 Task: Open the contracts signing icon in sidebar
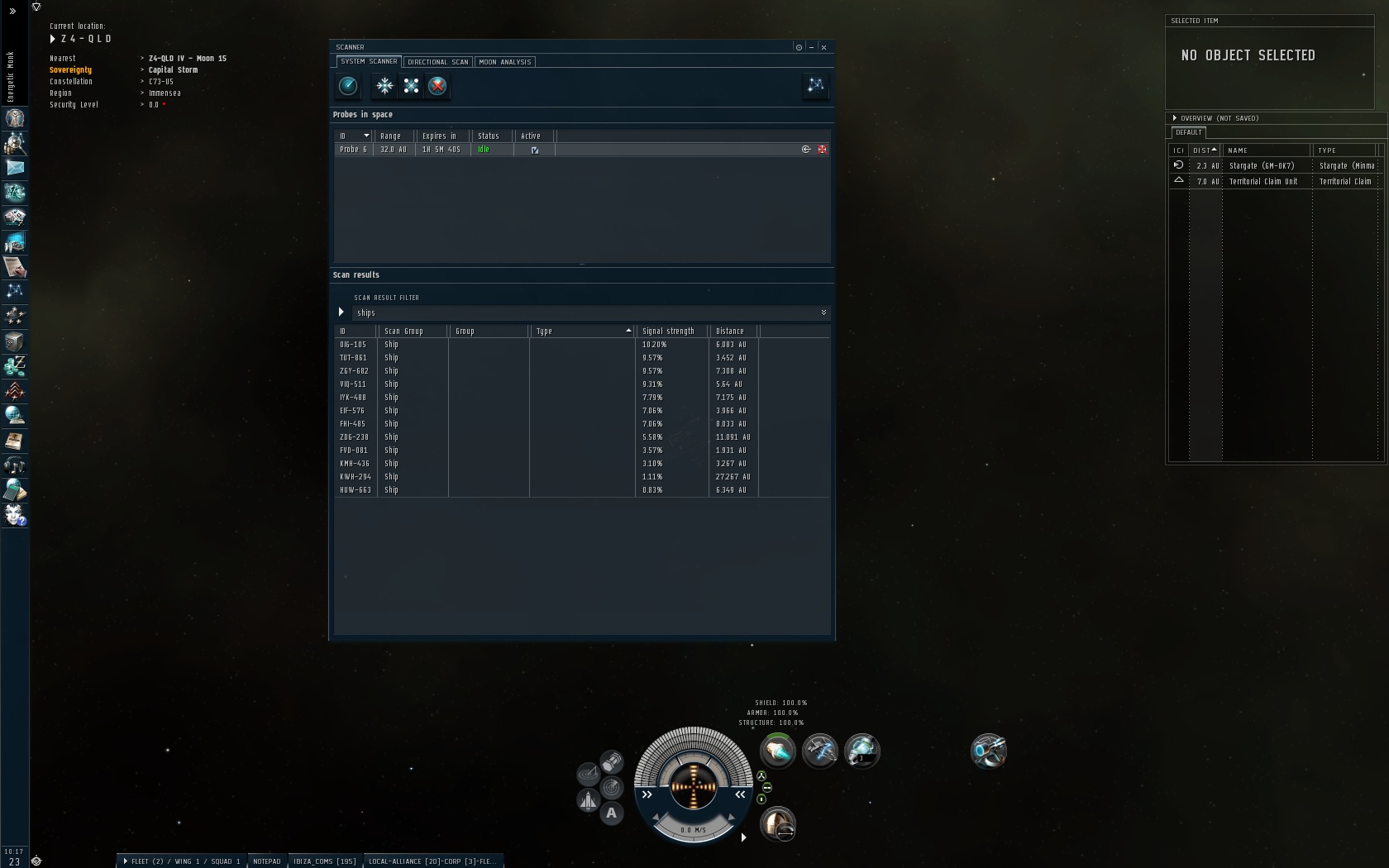tap(15, 267)
